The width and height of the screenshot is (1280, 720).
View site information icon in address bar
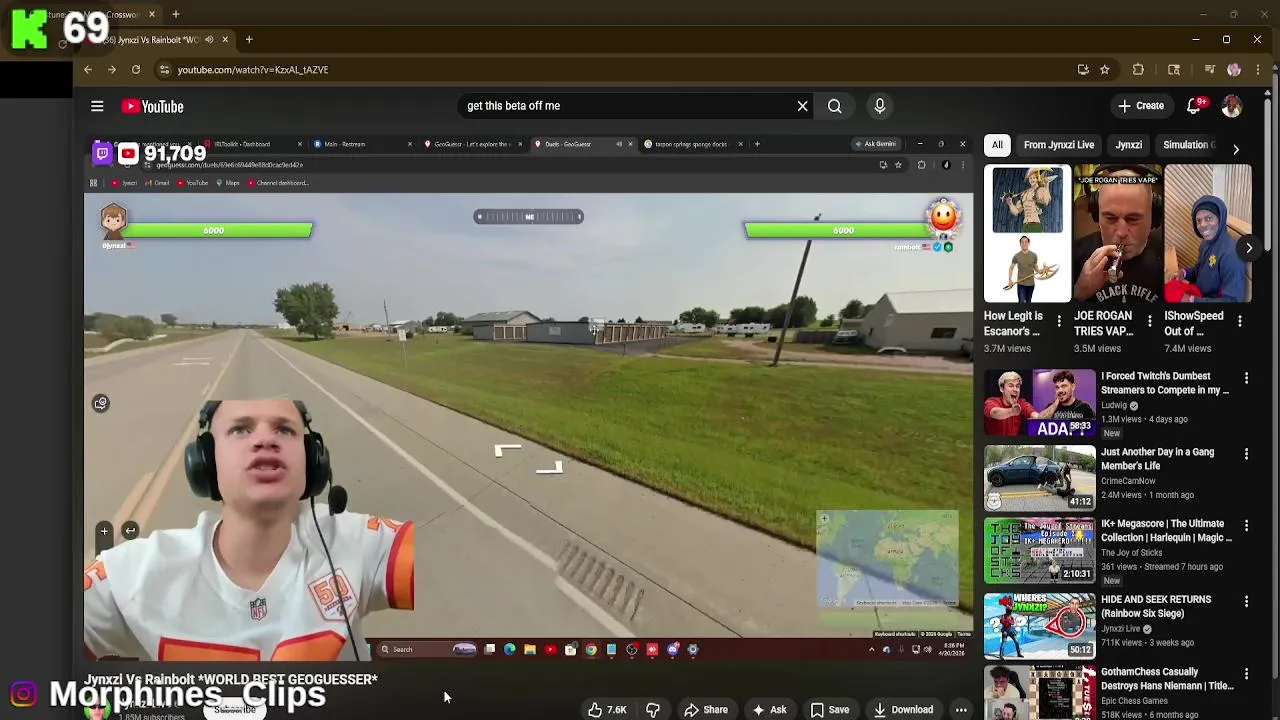pos(165,70)
